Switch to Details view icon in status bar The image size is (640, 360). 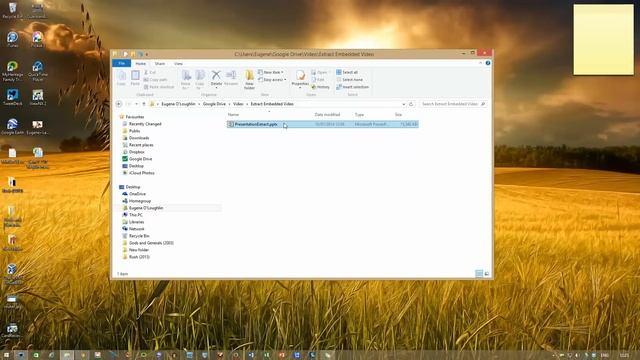point(479,274)
